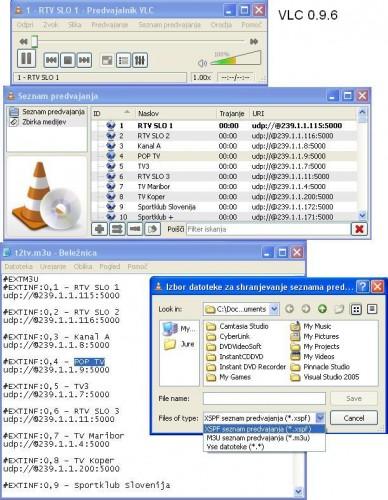
Task: Go to previous playlist item
Action: pyautogui.click(x=51, y=60)
